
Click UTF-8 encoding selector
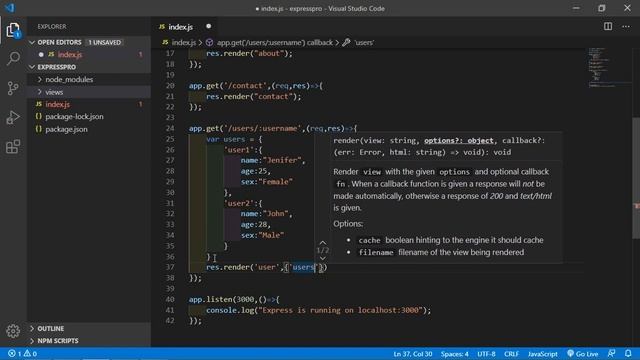[486, 354]
